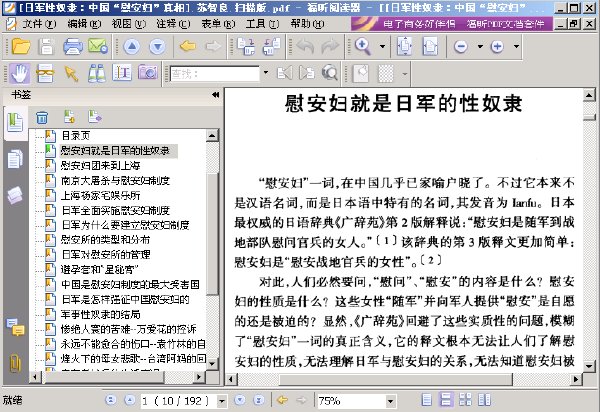Open the zoom out dropdown arrow
This screenshot has width=600, height=412.
(x=480, y=47)
